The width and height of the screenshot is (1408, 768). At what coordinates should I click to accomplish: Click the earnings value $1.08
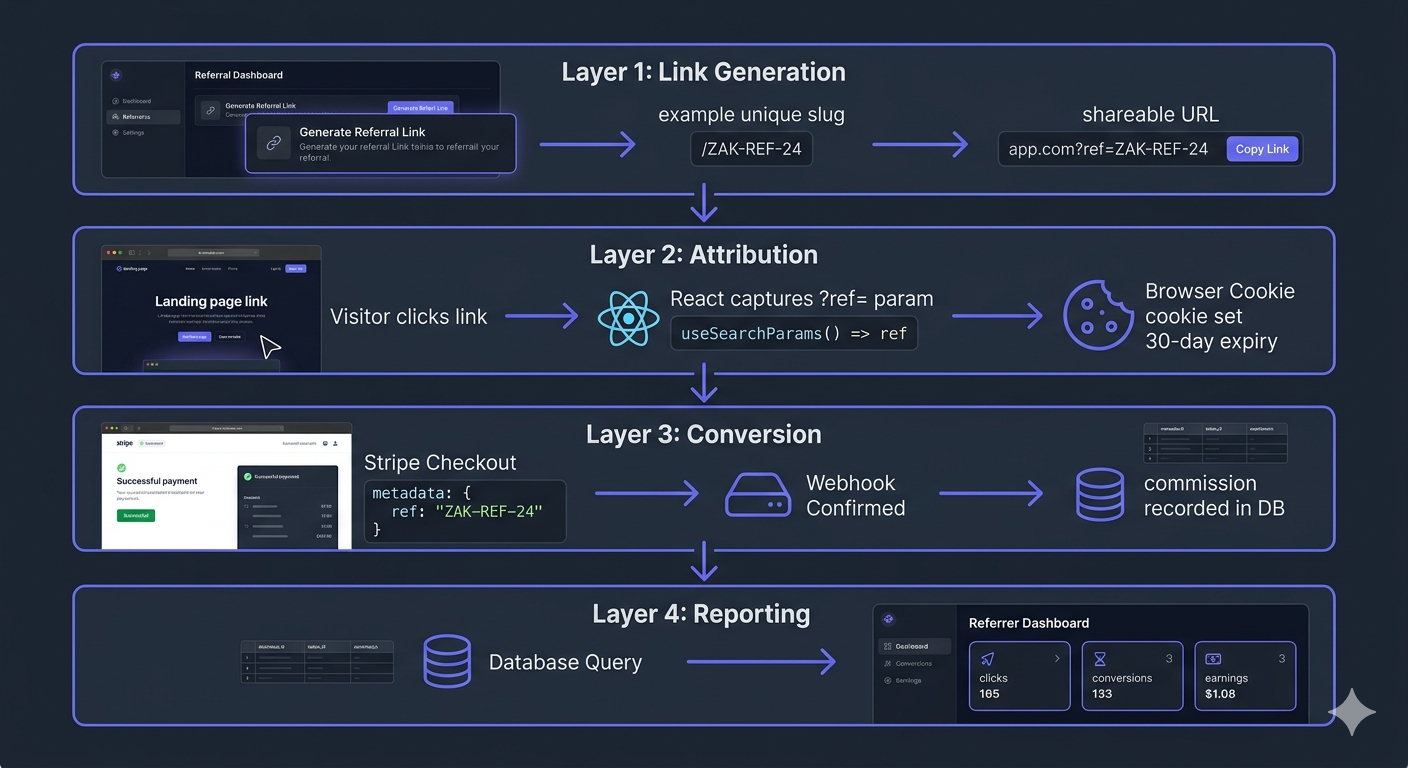point(1220,693)
